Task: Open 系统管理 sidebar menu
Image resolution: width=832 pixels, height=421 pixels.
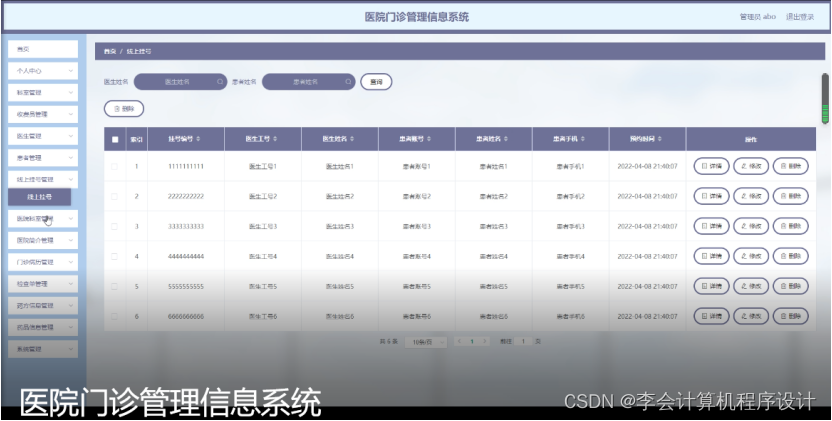Action: pyautogui.click(x=43, y=349)
